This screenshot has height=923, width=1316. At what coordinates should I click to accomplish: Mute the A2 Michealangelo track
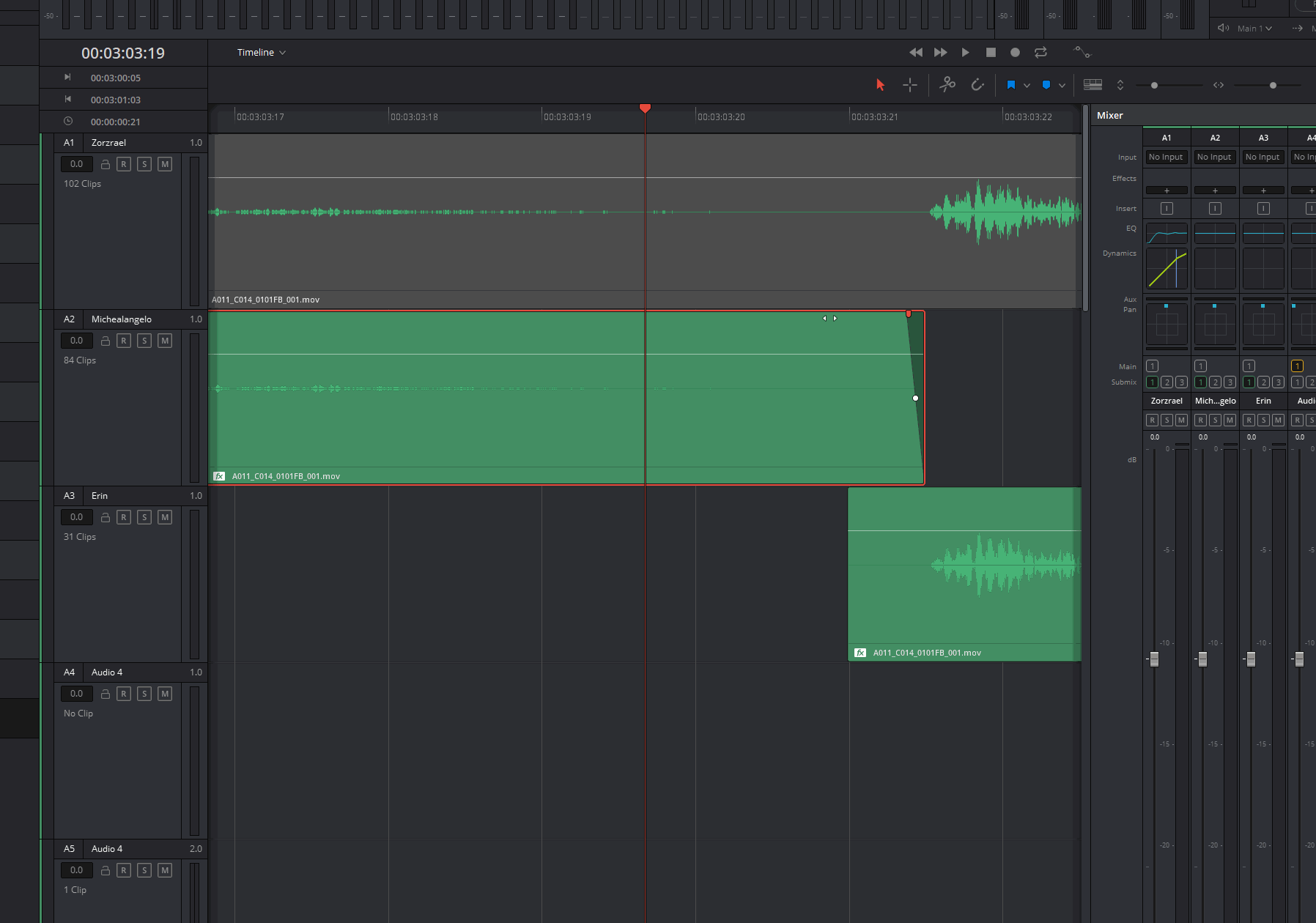point(165,341)
